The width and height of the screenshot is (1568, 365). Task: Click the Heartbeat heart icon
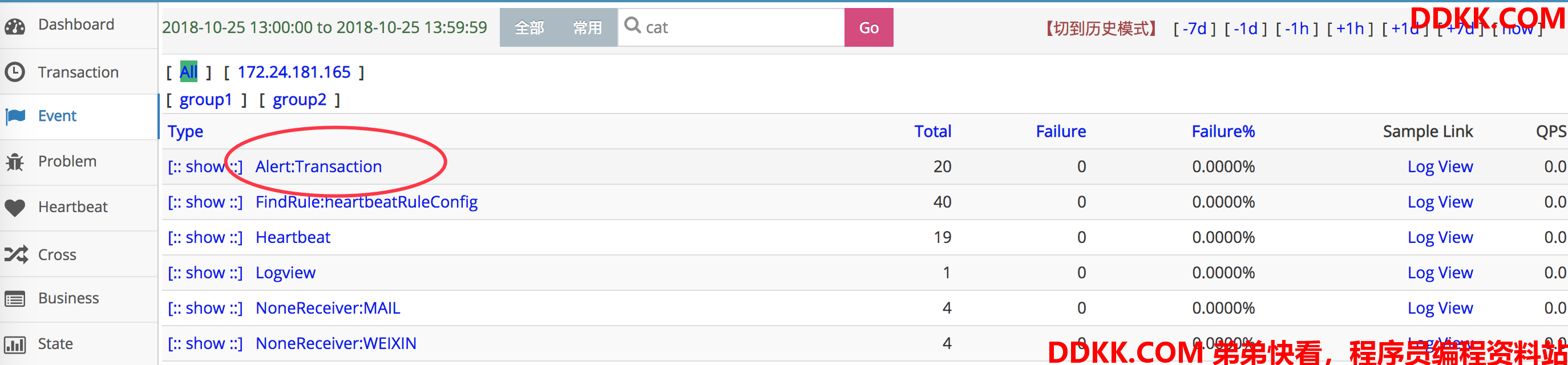point(15,208)
